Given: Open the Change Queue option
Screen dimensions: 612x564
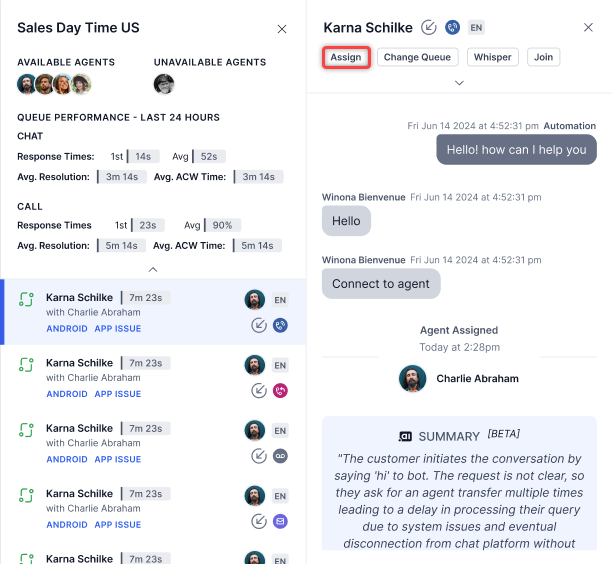Looking at the screenshot, I should tap(417, 57).
